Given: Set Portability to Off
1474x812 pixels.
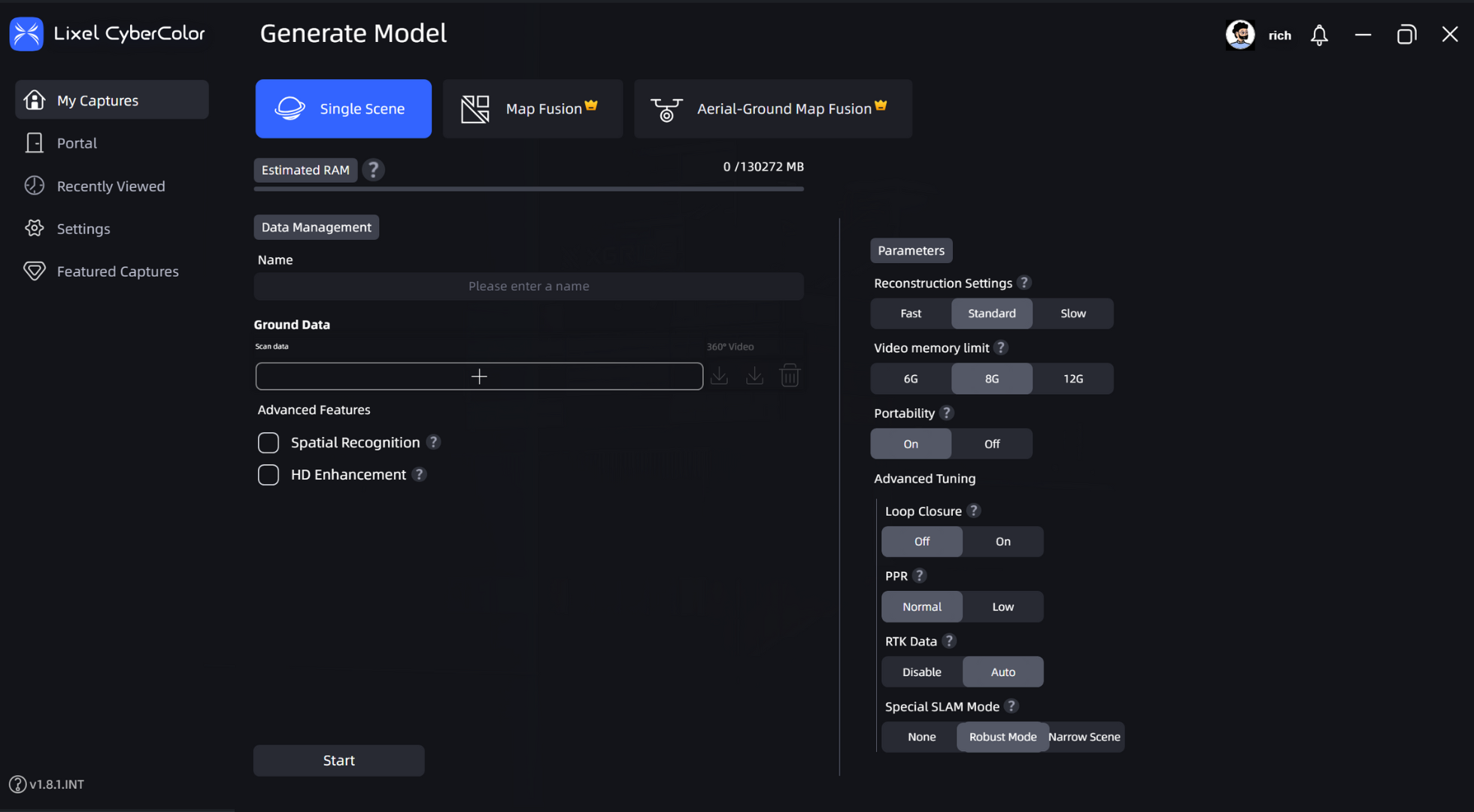Looking at the screenshot, I should point(991,444).
